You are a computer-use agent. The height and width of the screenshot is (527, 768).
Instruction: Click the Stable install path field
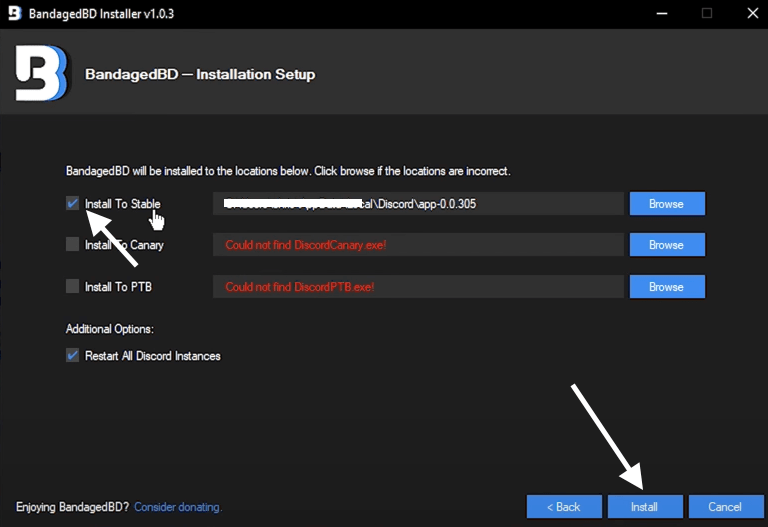(418, 203)
